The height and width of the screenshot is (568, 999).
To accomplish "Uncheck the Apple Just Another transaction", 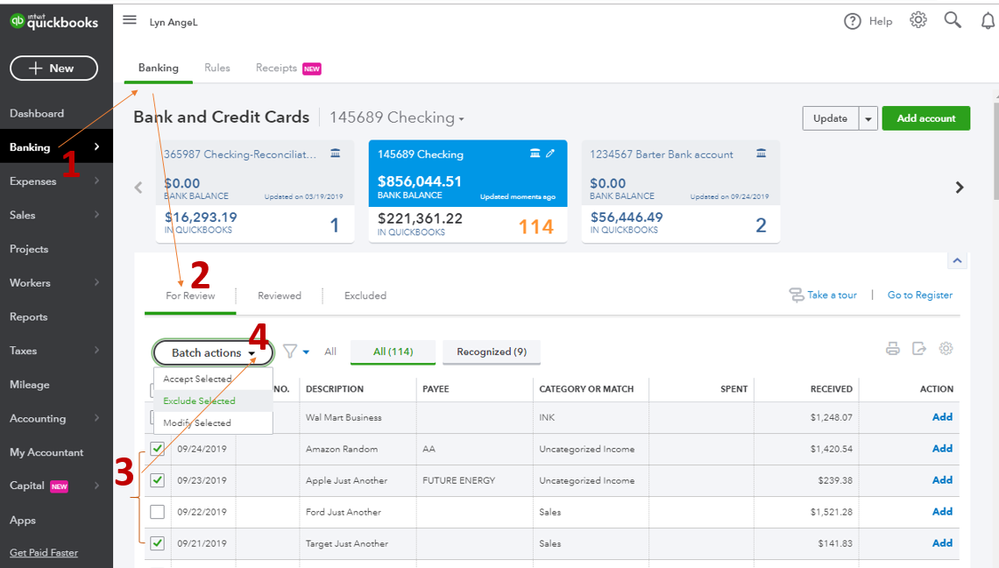I will (157, 480).
